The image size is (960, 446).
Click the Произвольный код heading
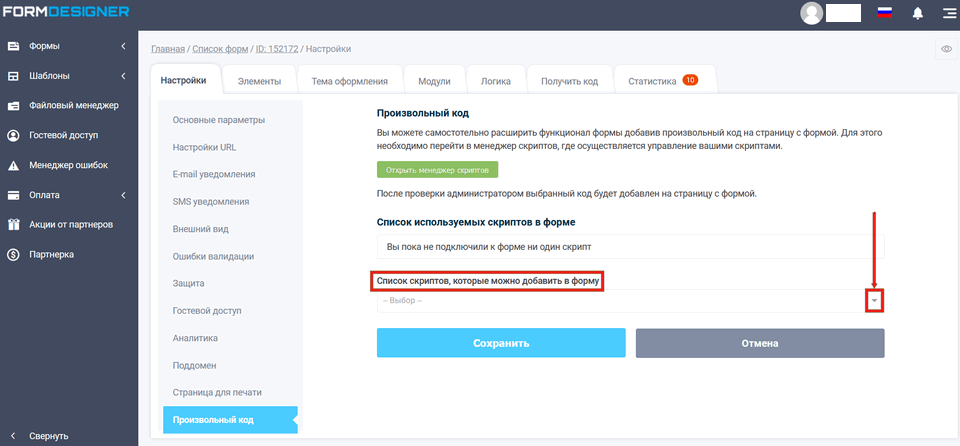[x=423, y=113]
